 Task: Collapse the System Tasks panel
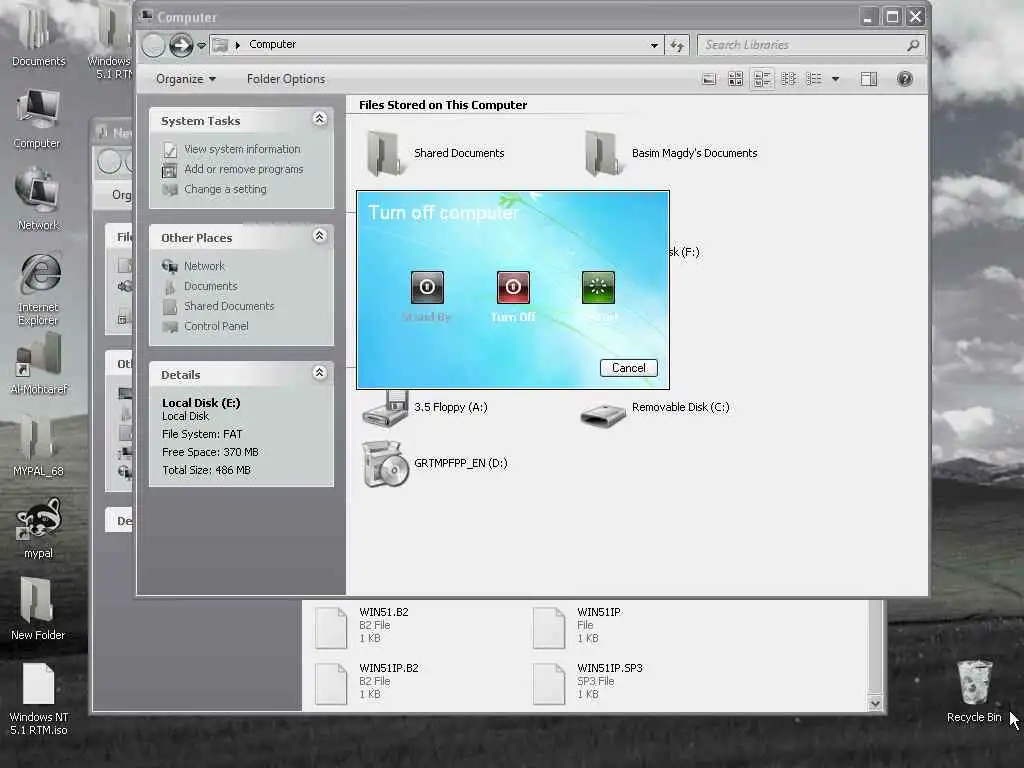319,118
